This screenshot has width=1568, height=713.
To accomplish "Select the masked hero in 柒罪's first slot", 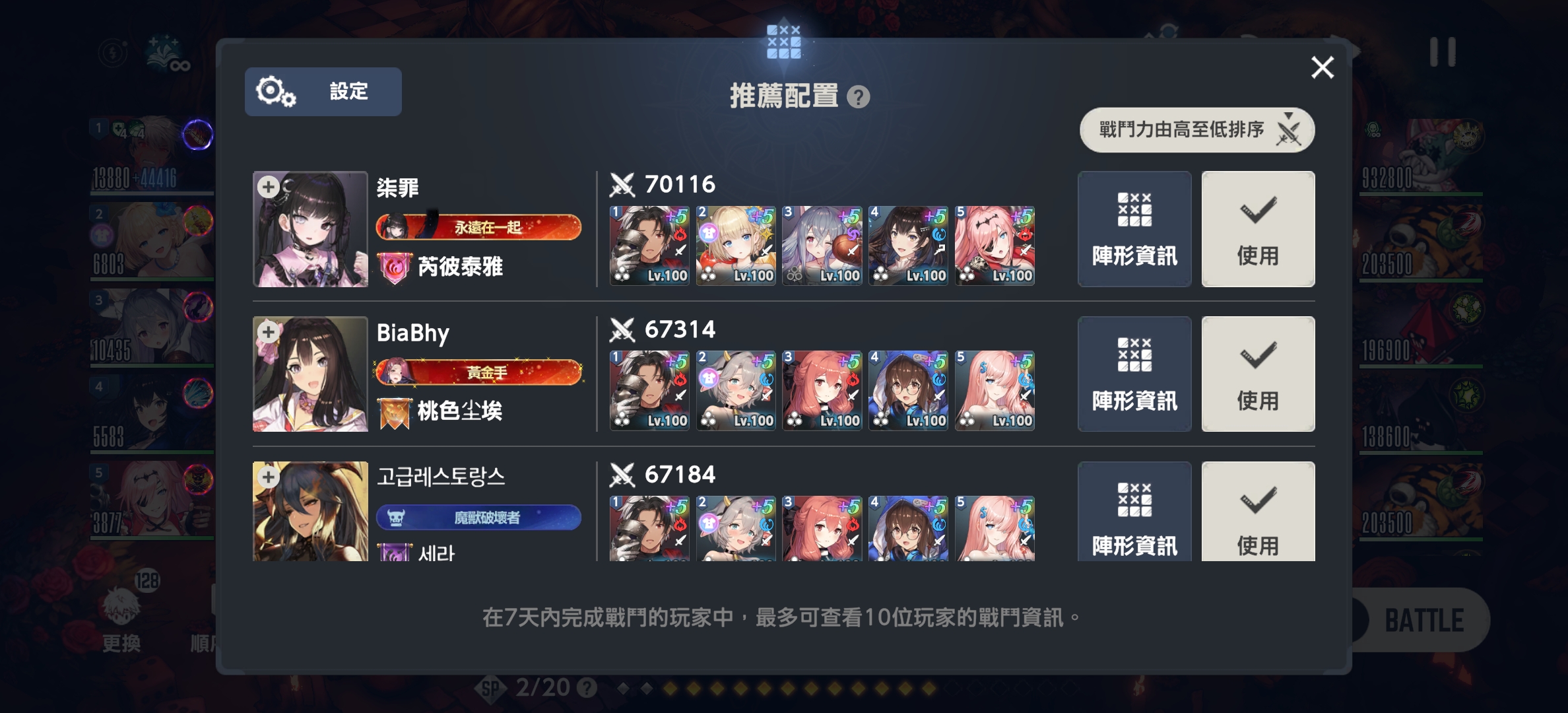I will (649, 246).
